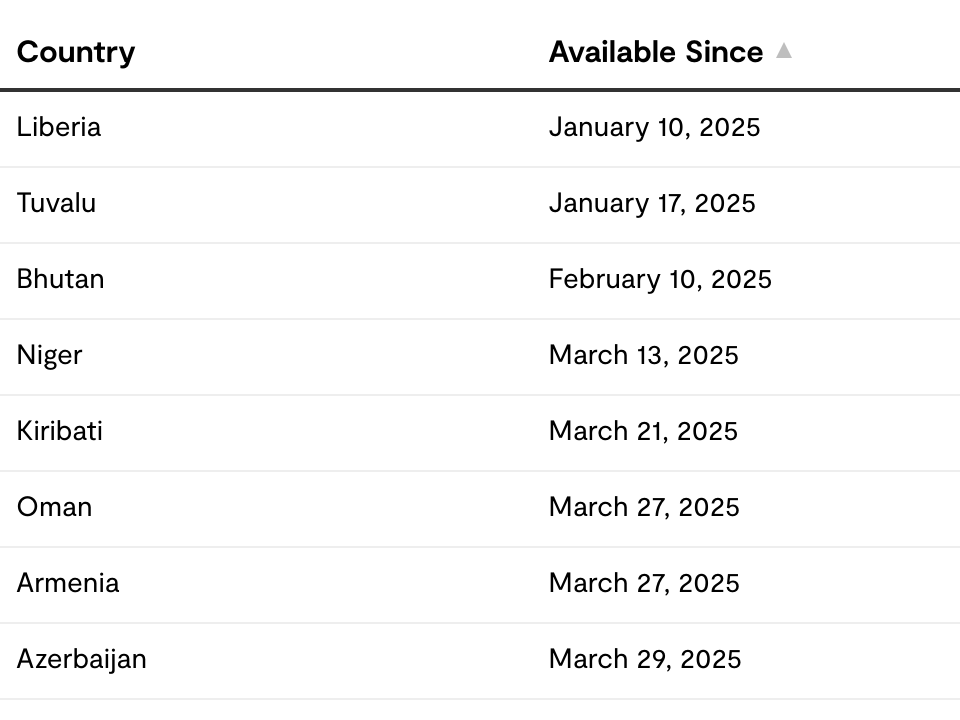
Task: Sort by the Country column header
Action: point(76,52)
